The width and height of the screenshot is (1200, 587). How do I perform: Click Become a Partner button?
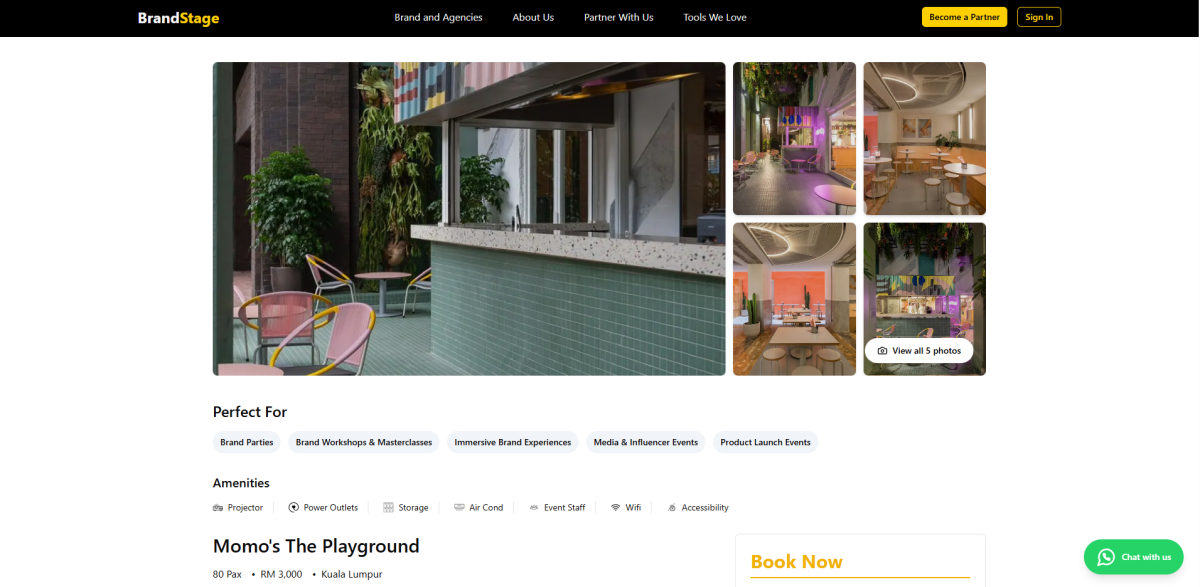click(965, 17)
